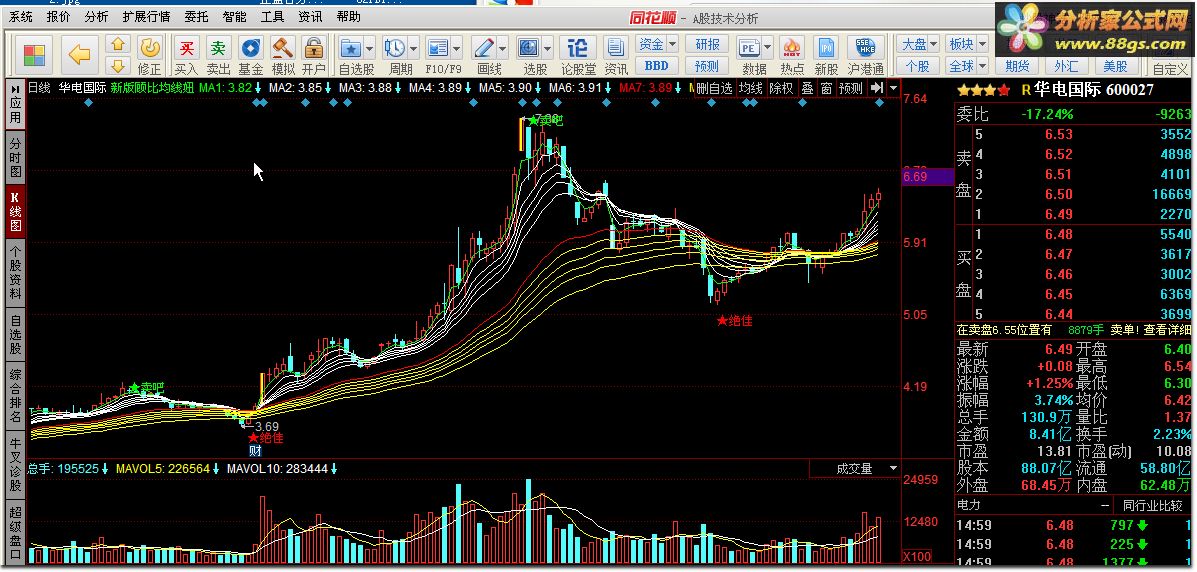Viewport: 1197px width, 572px height.
Task: Expand the 画线 dropdown arrow
Action: [x=504, y=48]
